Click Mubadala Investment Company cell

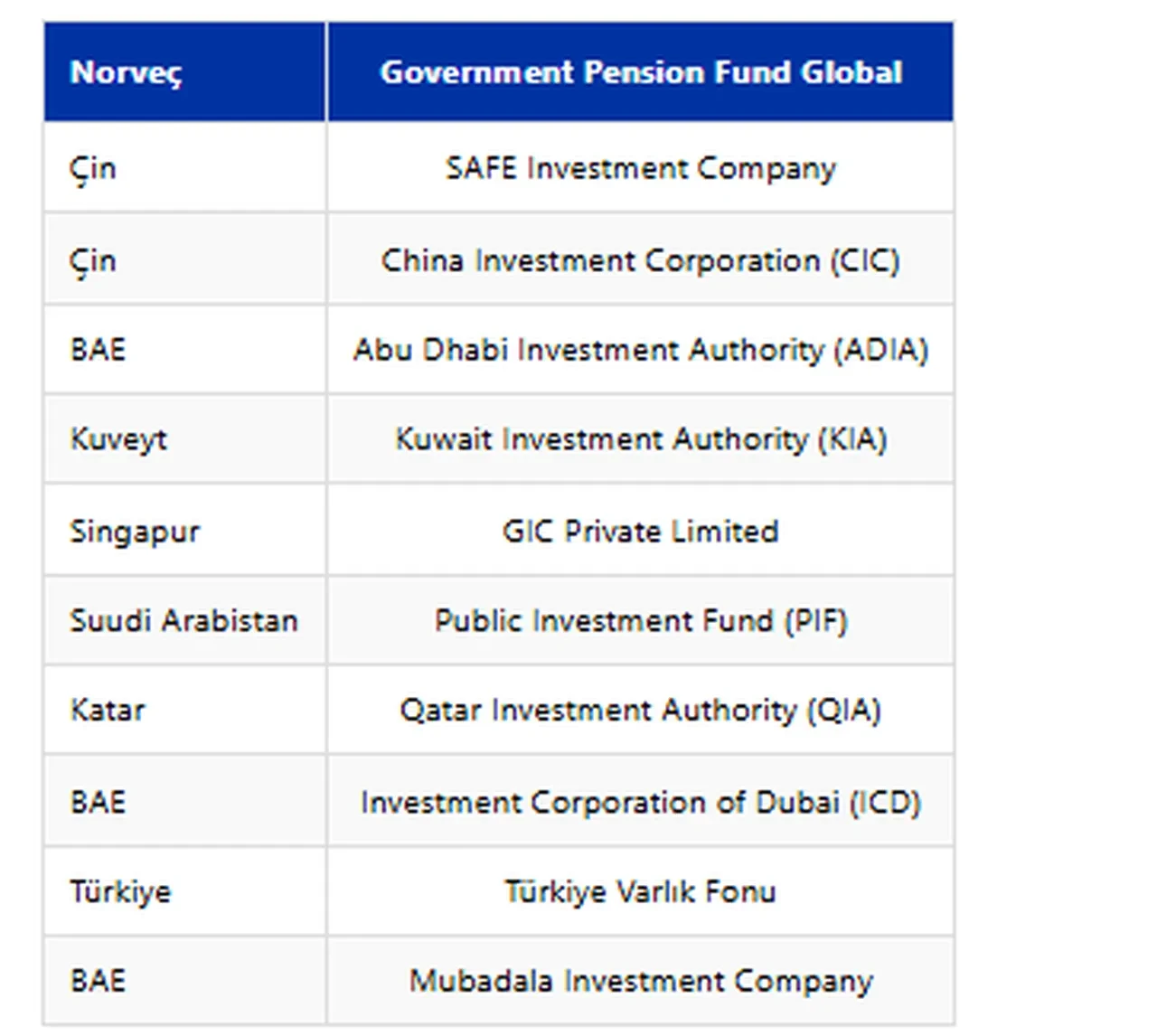pos(640,981)
